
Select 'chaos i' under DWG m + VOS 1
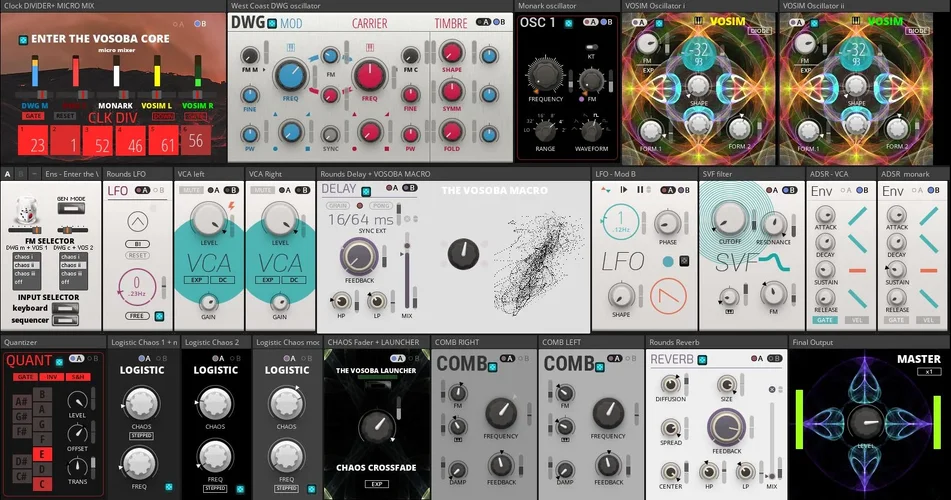click(25, 257)
